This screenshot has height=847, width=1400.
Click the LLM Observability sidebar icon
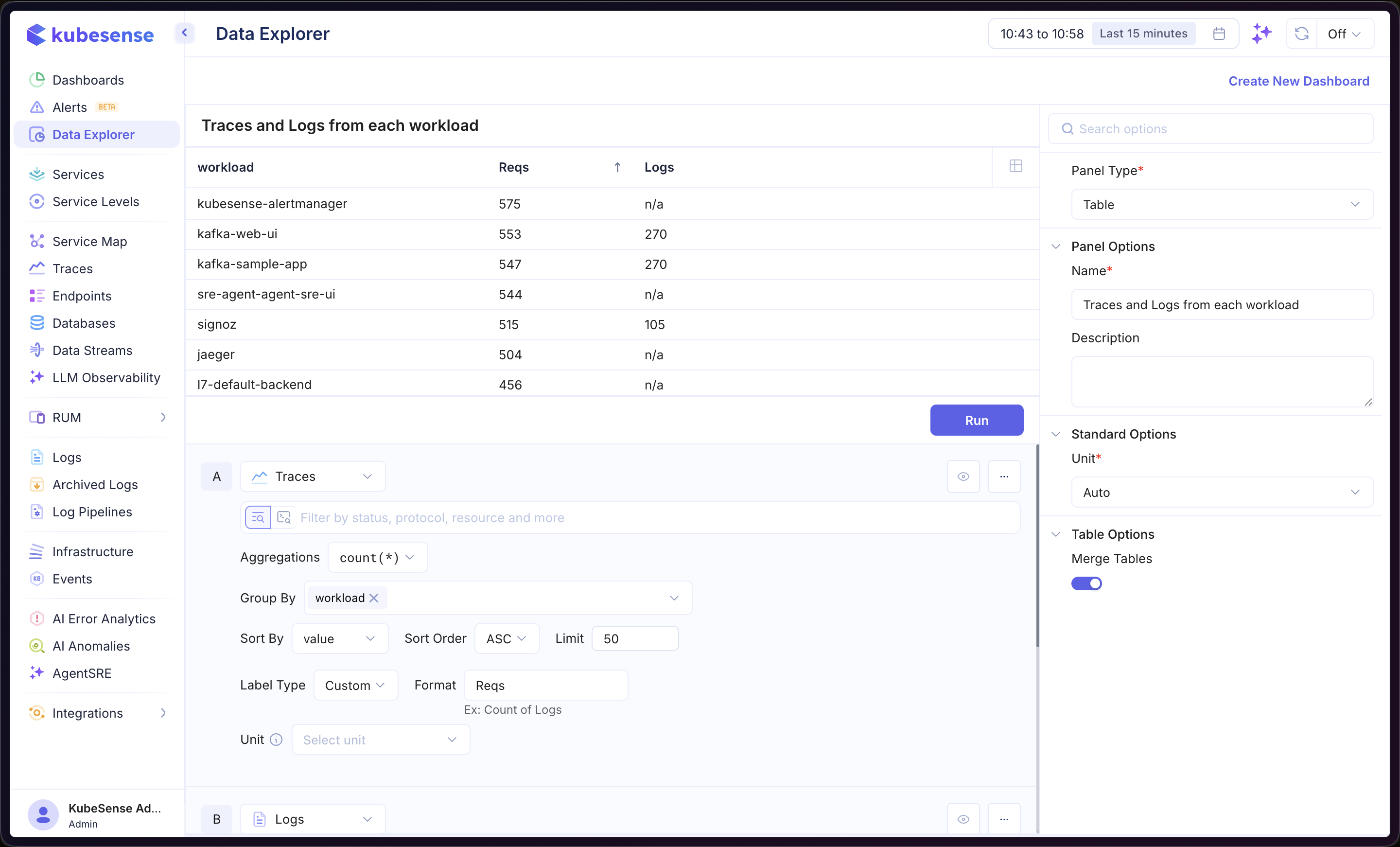tap(37, 377)
